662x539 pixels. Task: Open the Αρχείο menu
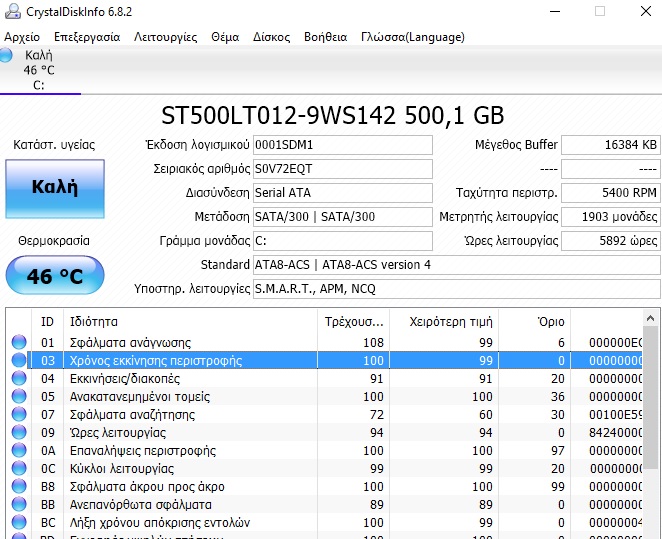22,37
